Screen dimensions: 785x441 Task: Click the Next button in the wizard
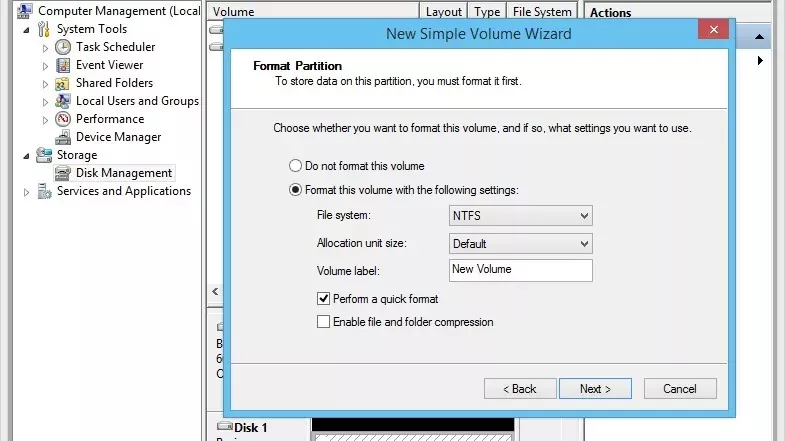(x=595, y=388)
